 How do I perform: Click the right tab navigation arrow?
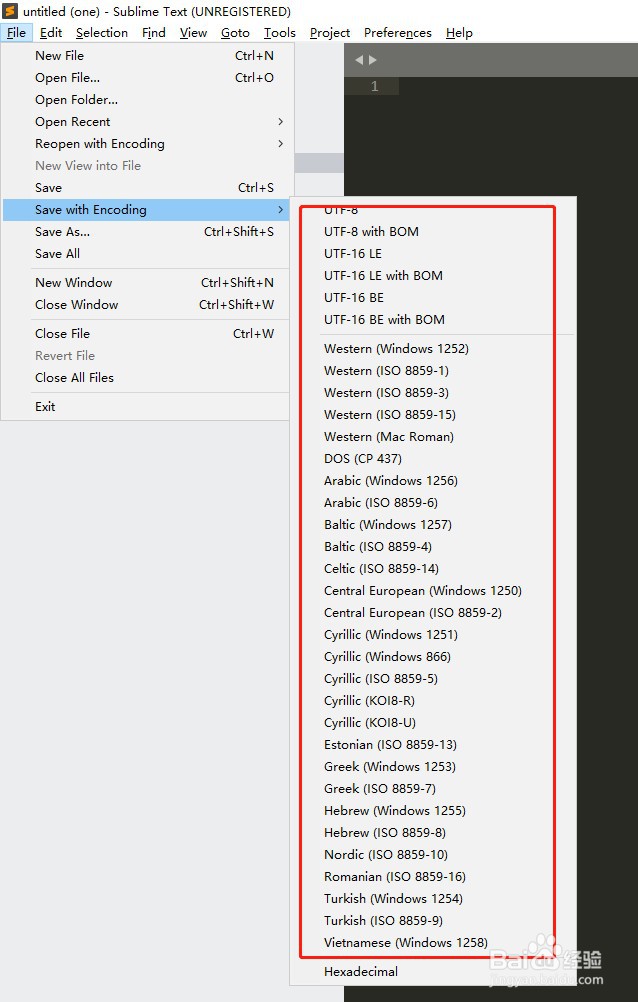pyautogui.click(x=373, y=59)
